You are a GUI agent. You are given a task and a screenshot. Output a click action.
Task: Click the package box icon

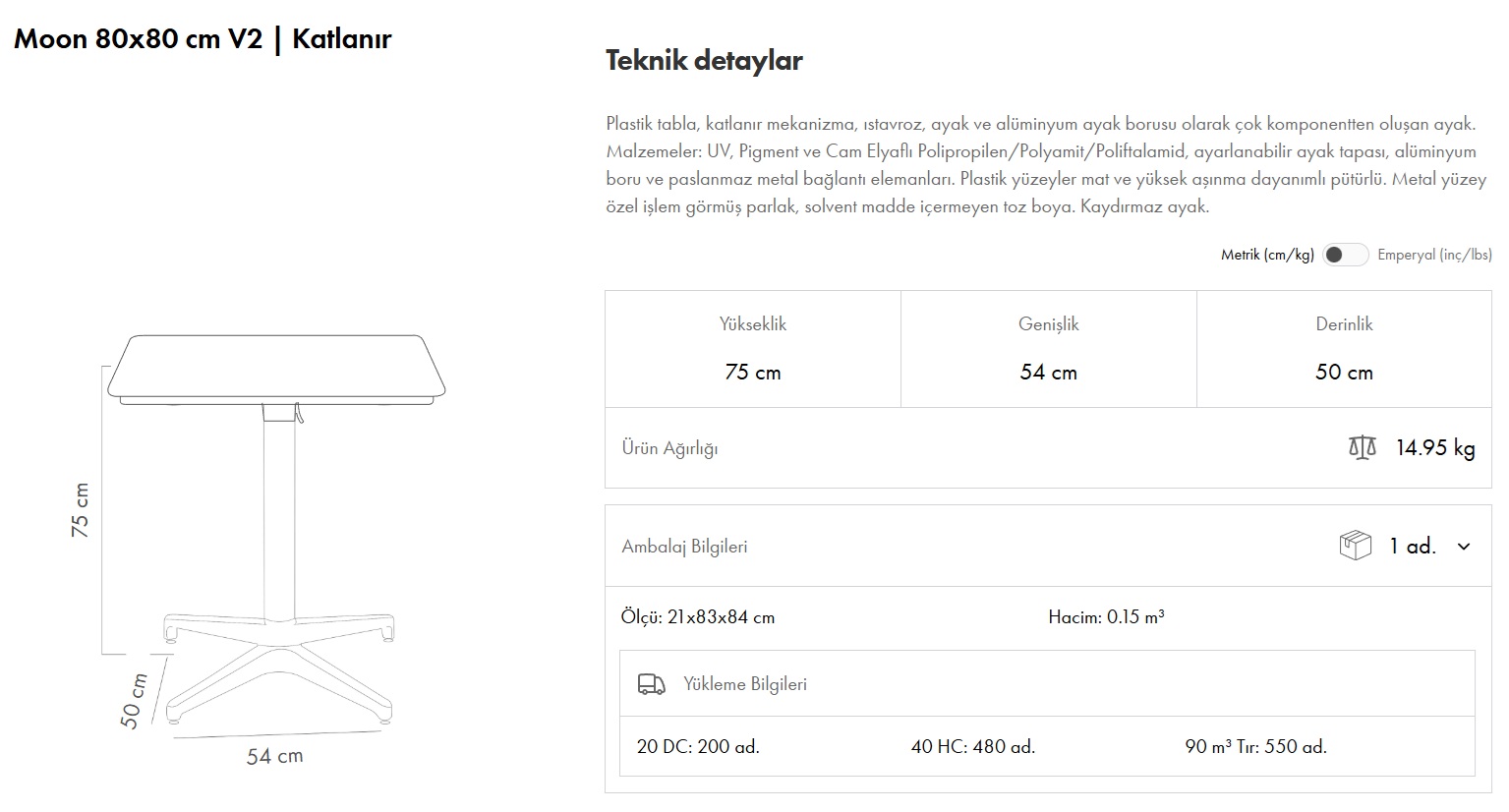[1355, 546]
